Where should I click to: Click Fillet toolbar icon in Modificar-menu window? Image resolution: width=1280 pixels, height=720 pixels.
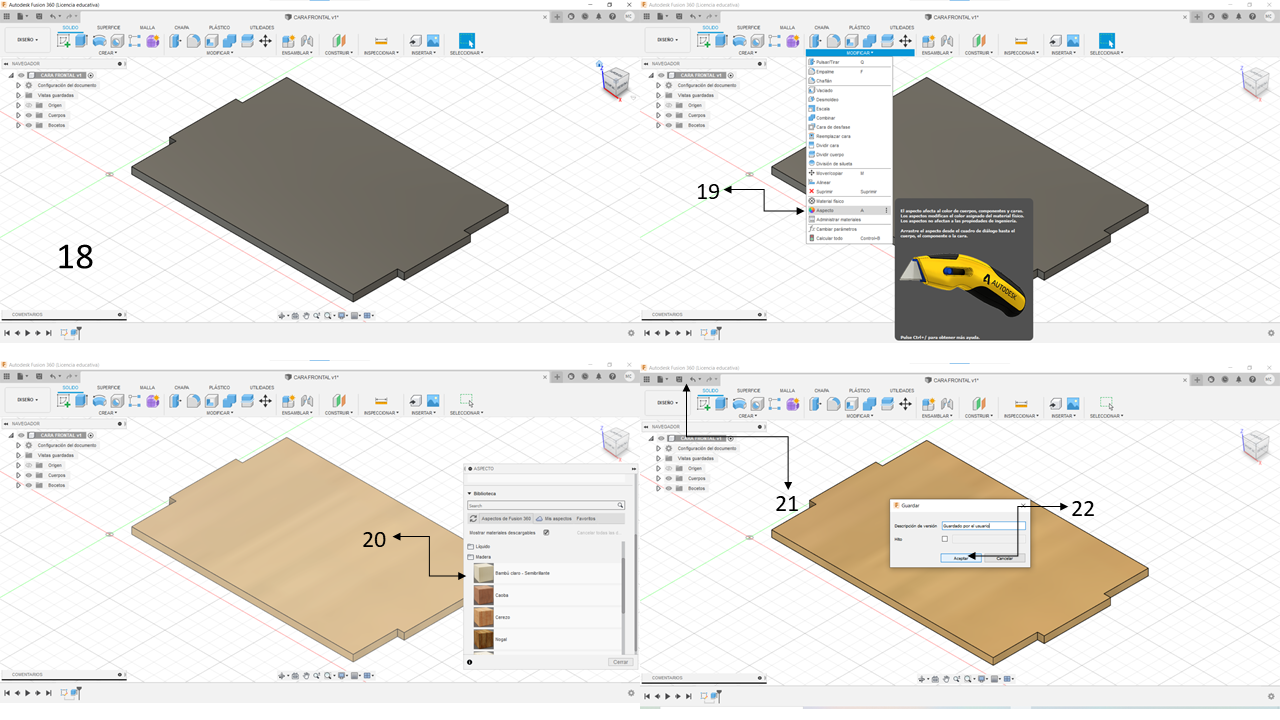[833, 41]
